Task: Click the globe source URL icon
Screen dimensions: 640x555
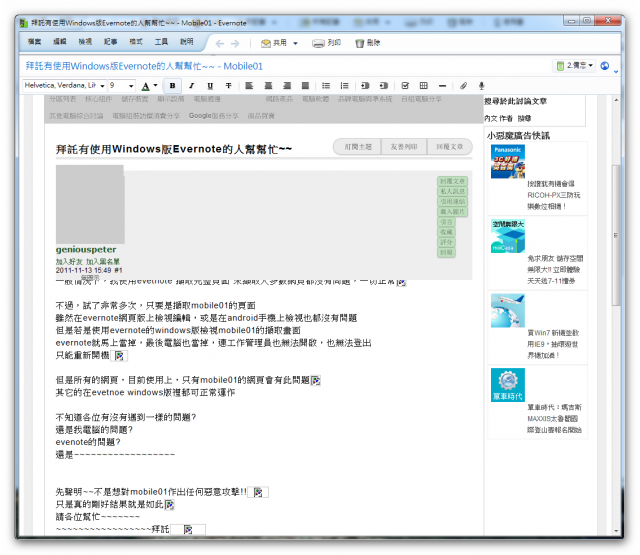Action: (x=605, y=66)
